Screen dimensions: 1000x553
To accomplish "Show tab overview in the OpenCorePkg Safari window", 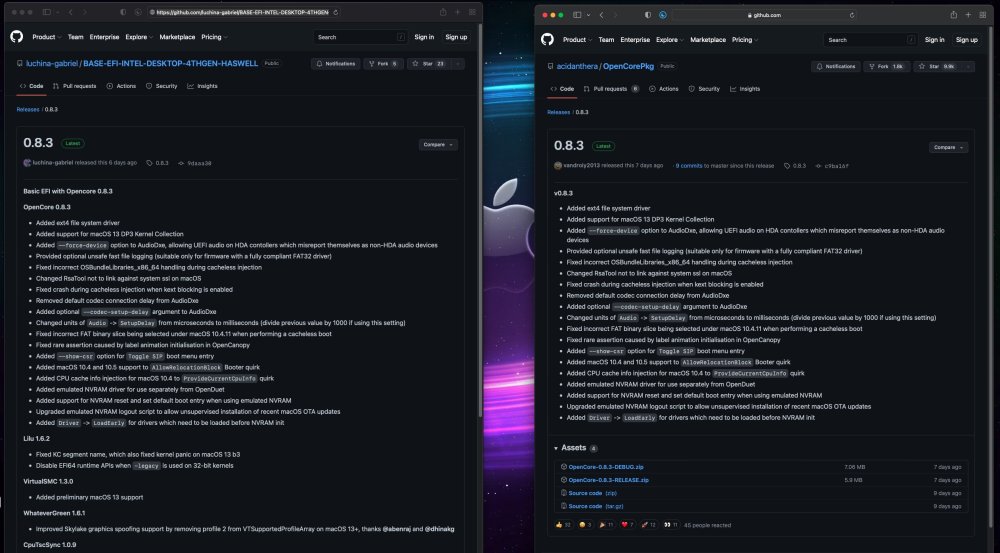I will pyautogui.click(x=983, y=15).
